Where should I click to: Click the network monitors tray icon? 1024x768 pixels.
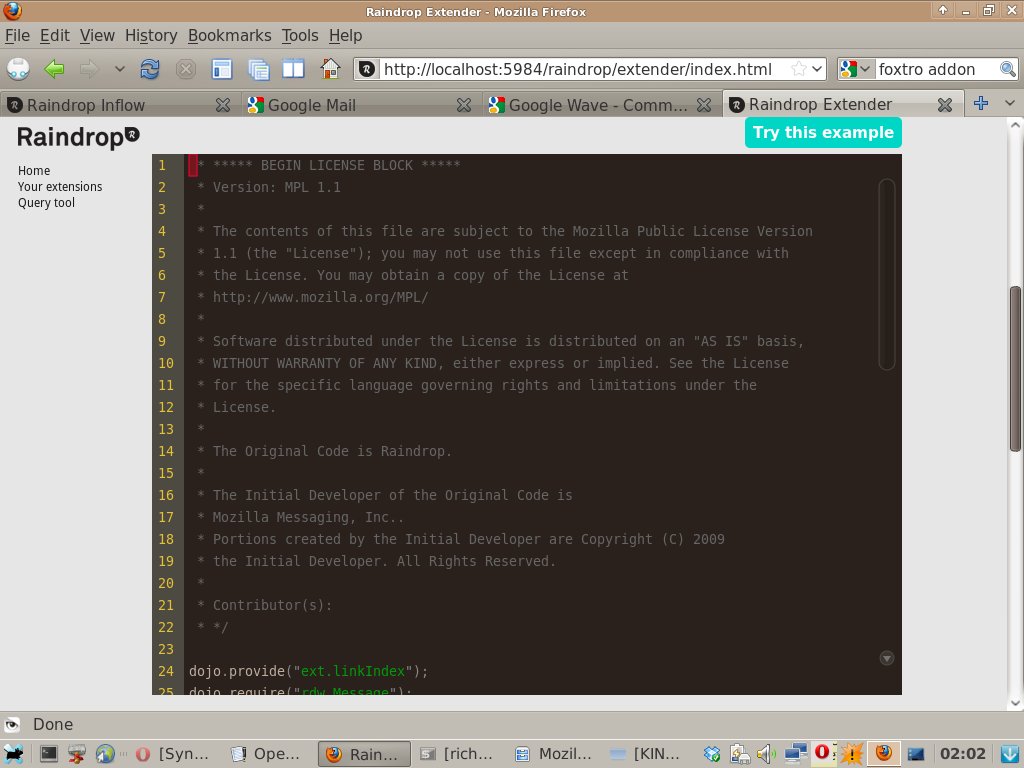795,754
